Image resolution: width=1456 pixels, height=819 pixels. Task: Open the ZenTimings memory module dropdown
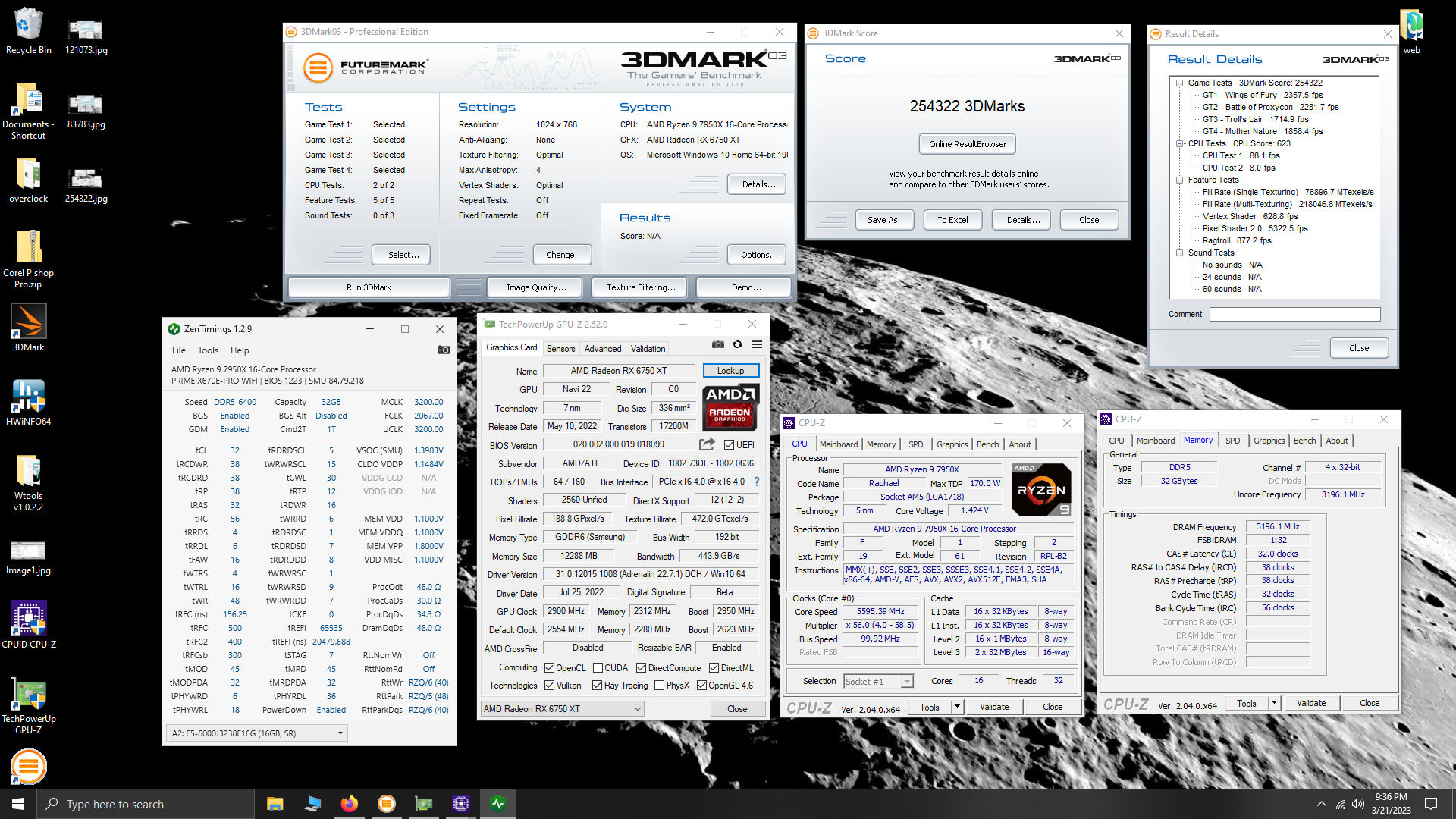point(256,733)
